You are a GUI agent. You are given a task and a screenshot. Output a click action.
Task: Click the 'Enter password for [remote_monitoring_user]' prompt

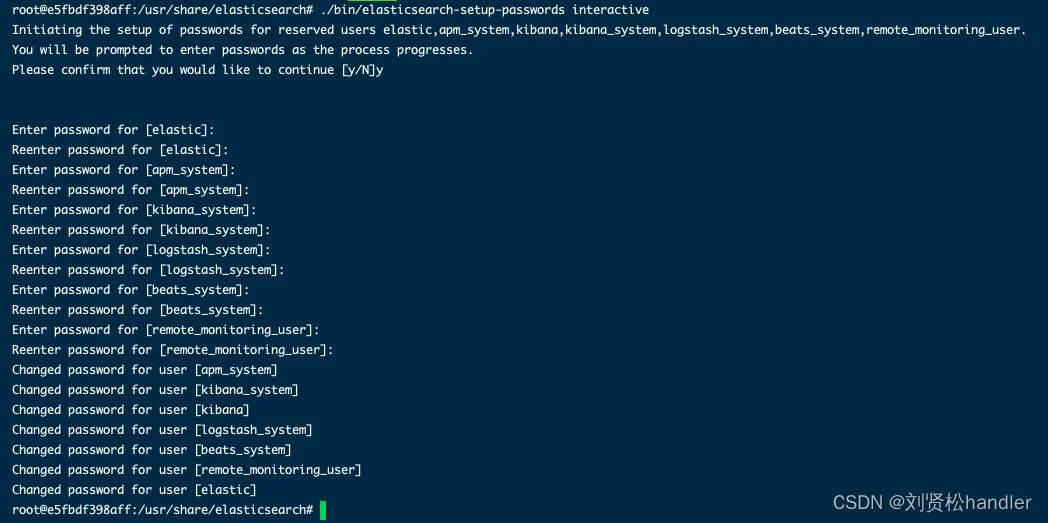pyautogui.click(x=166, y=330)
